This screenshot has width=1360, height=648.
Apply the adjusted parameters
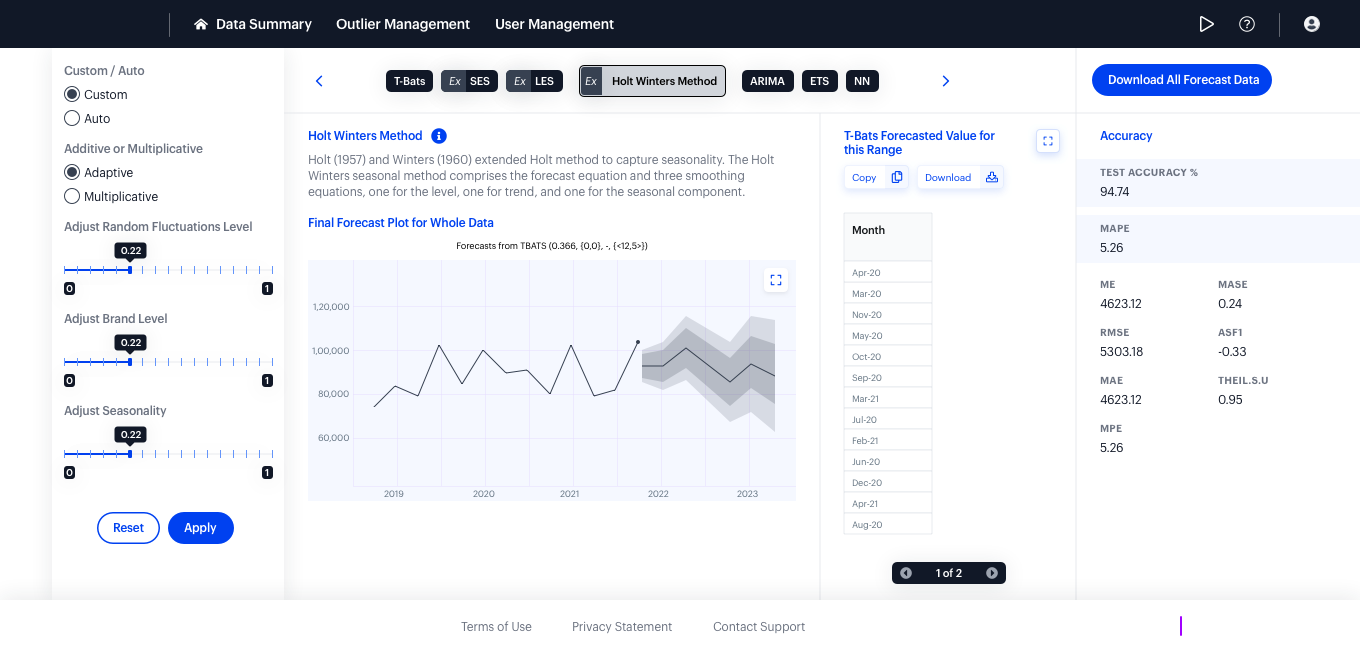[201, 528]
